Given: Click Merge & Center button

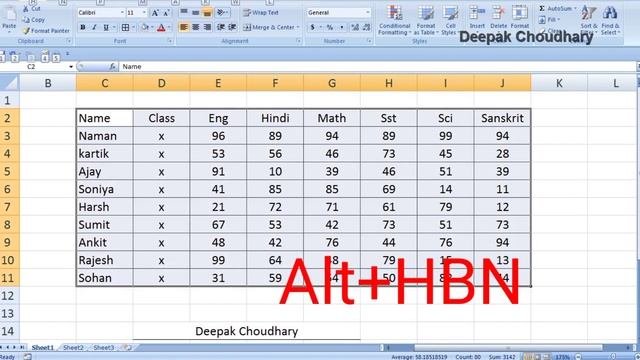Looking at the screenshot, I should [x=271, y=27].
